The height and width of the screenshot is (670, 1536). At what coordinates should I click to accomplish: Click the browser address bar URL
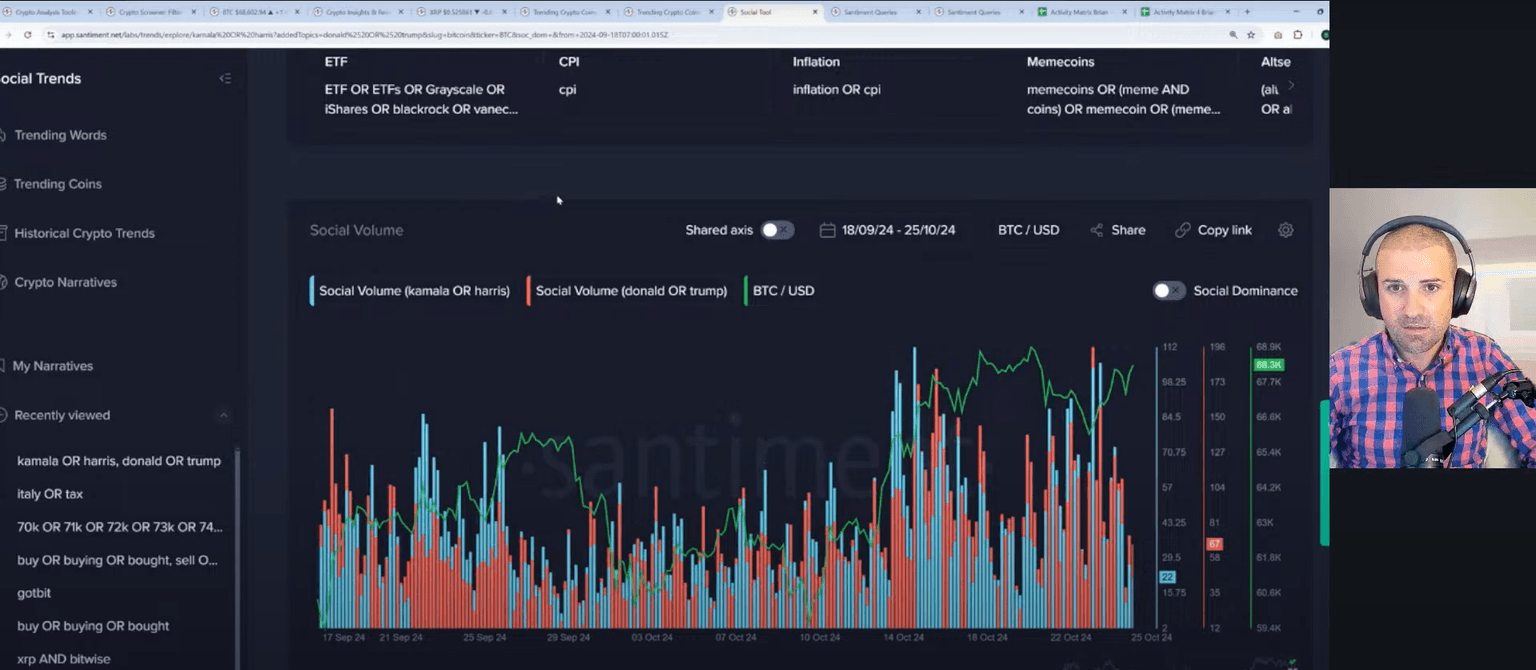point(400,34)
